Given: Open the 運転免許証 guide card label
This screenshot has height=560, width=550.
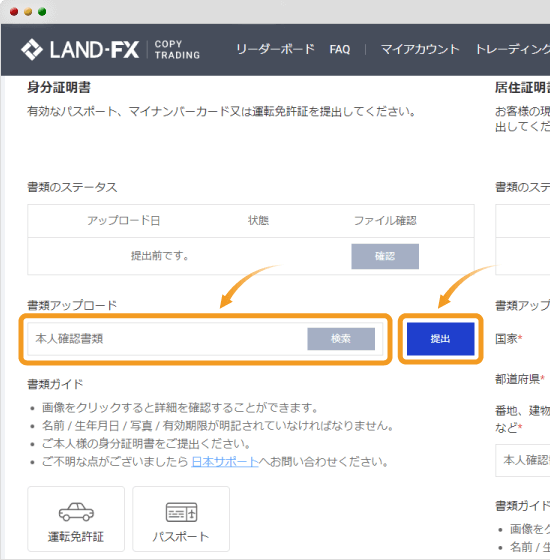Looking at the screenshot, I should click(76, 536).
